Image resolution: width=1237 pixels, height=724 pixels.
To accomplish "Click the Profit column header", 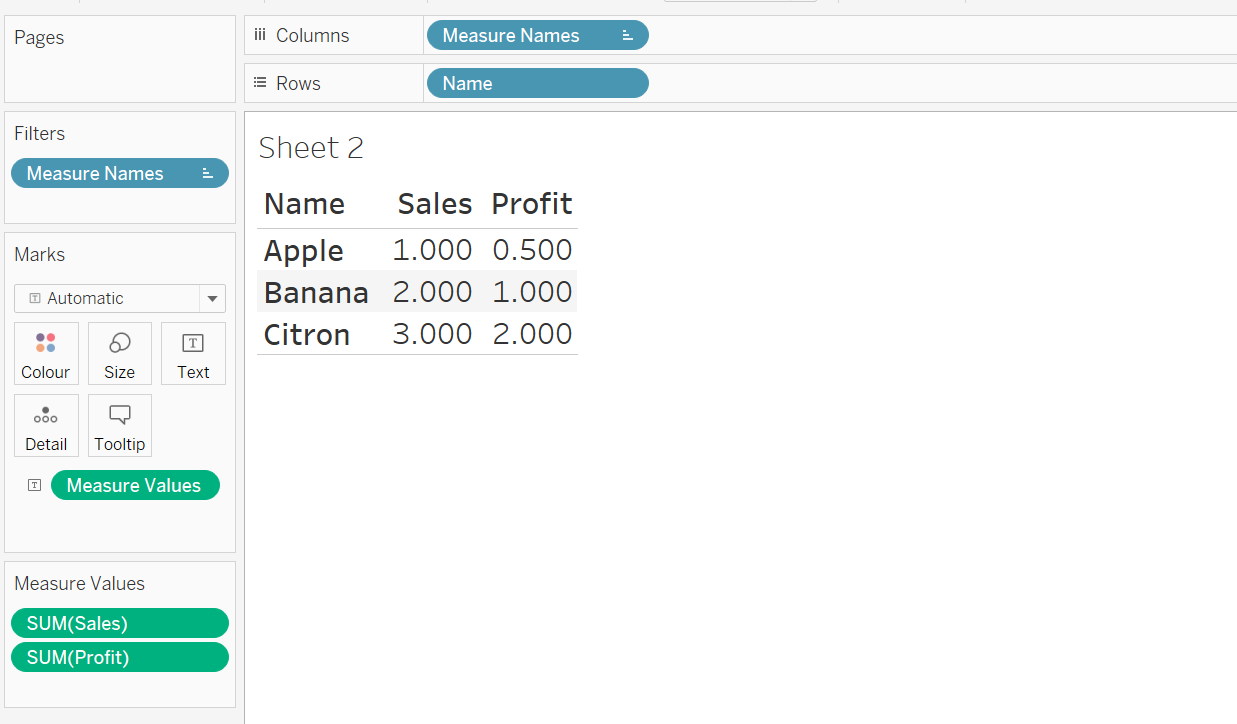I will pyautogui.click(x=531, y=204).
